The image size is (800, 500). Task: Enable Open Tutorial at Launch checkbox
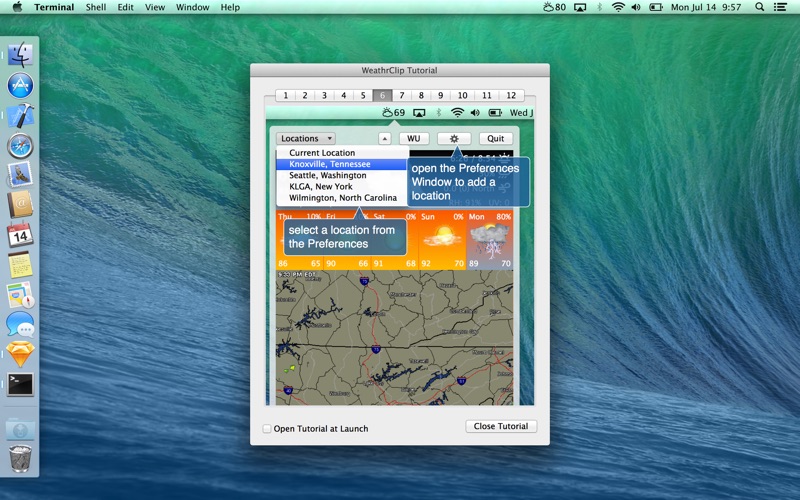tap(267, 429)
